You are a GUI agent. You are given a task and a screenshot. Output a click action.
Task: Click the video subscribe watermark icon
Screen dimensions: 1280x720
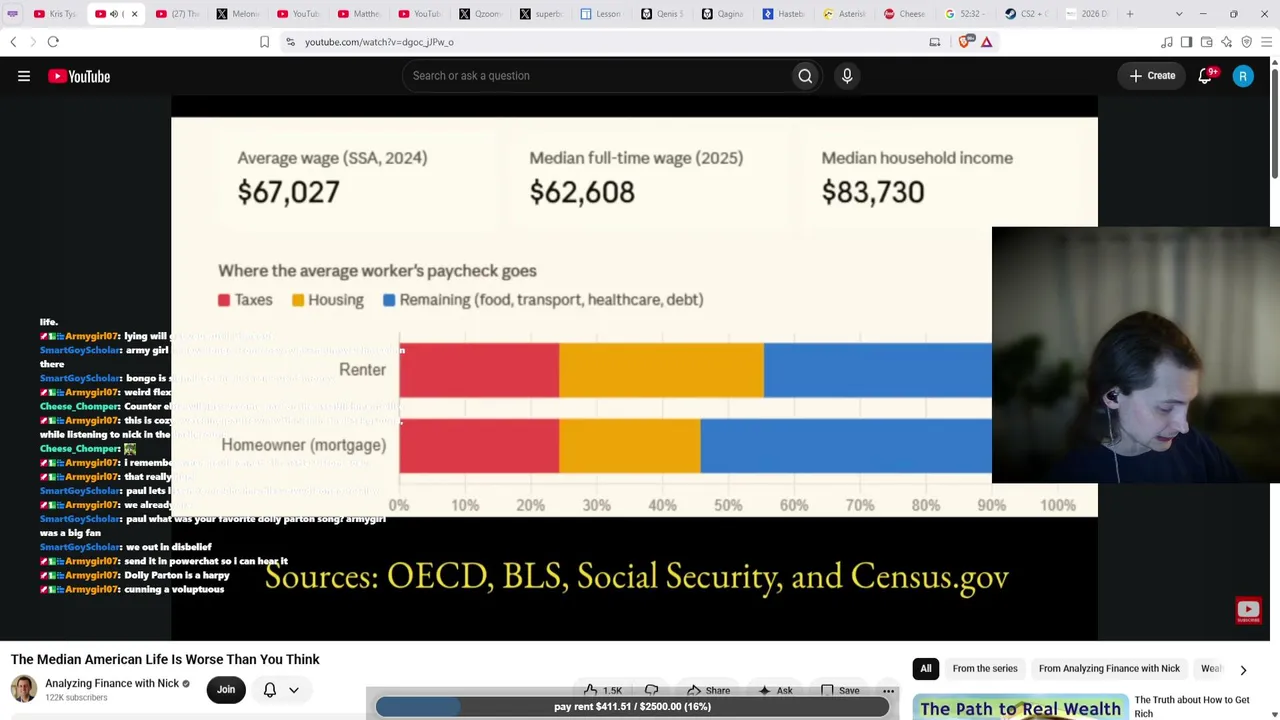tap(1248, 610)
